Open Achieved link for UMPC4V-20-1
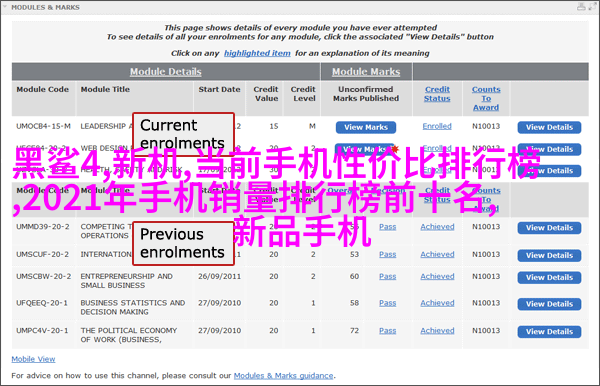Viewport: 600px width, 386px height. pyautogui.click(x=437, y=331)
